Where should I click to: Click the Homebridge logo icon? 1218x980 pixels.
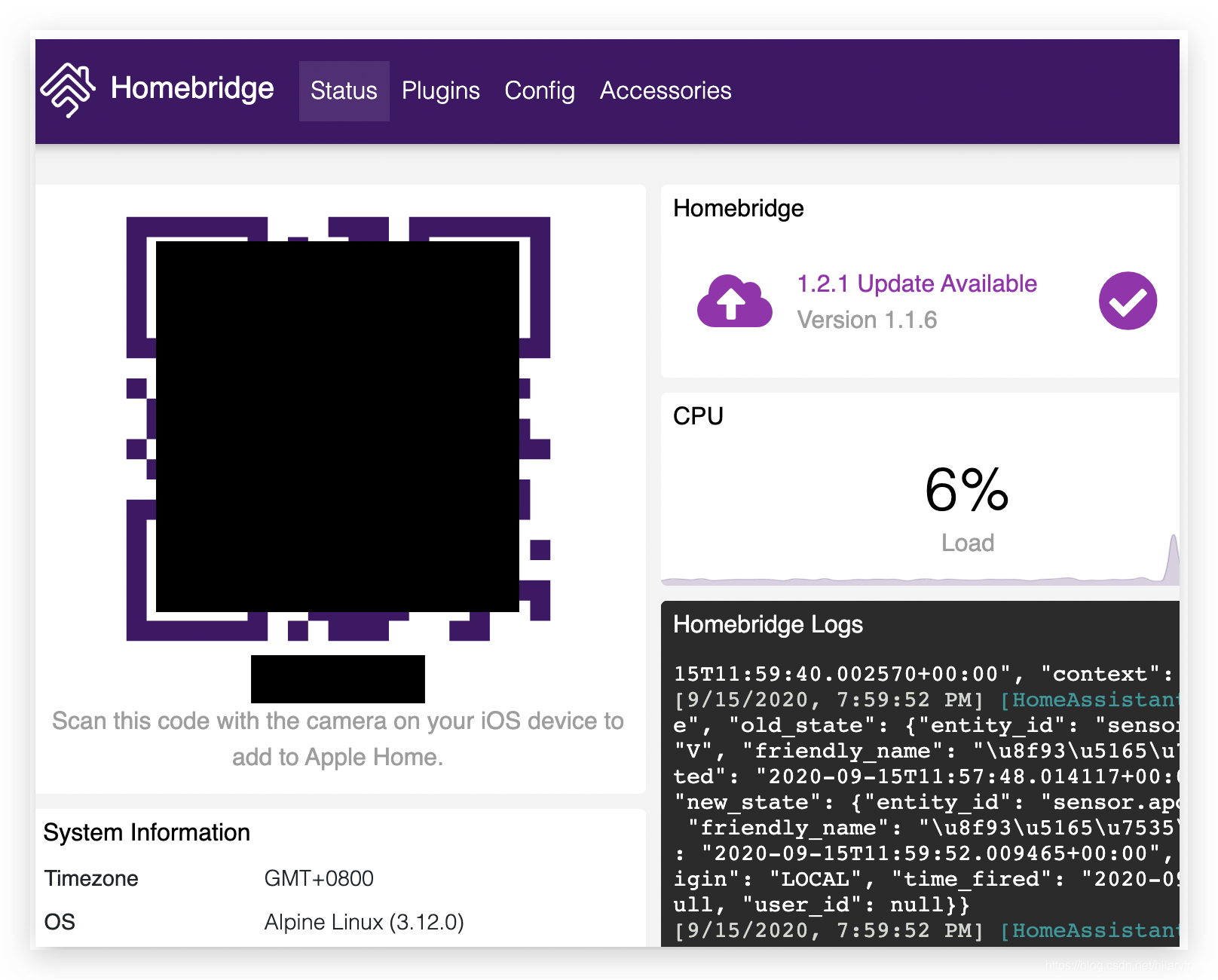pyautogui.click(x=68, y=90)
